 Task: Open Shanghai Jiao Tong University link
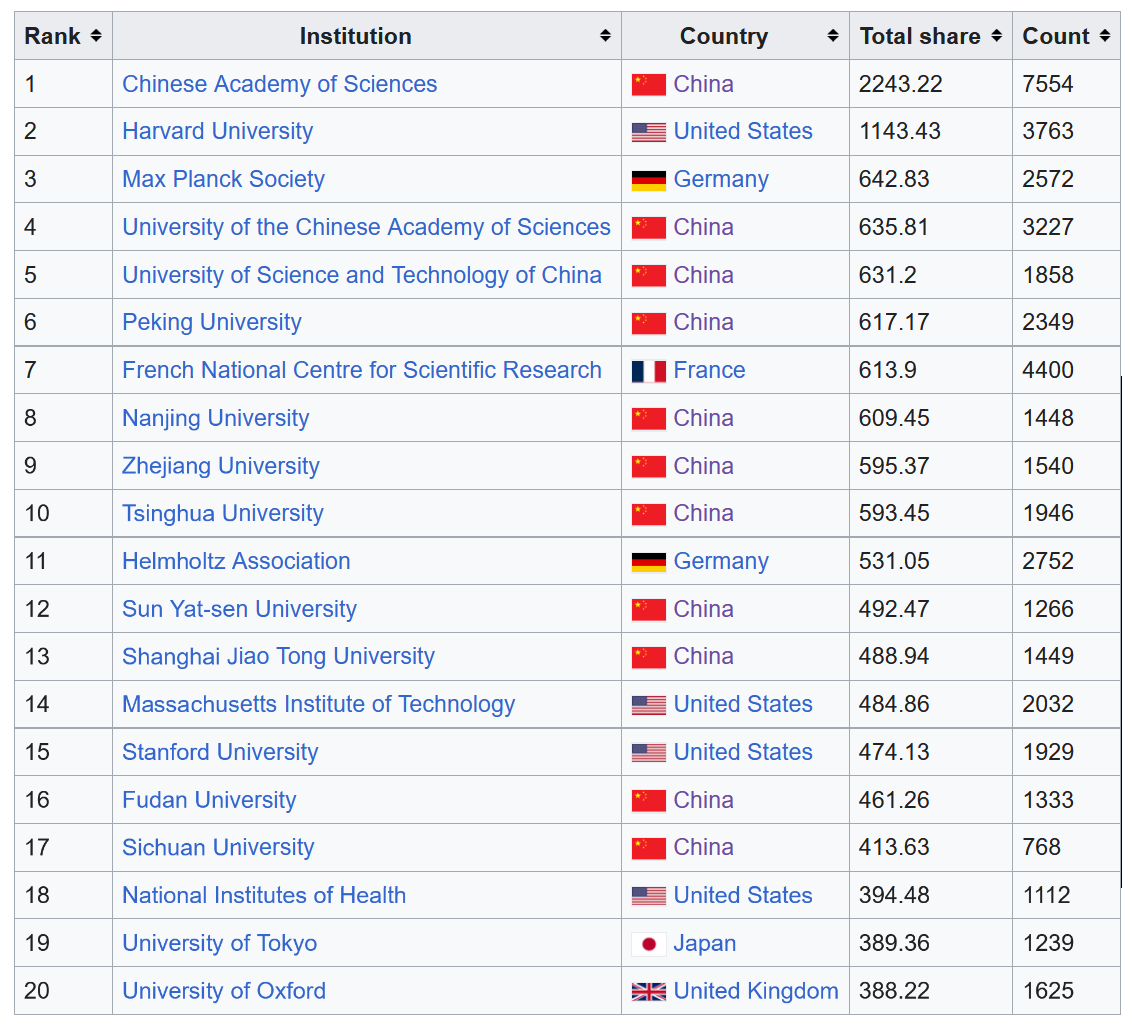[278, 656]
